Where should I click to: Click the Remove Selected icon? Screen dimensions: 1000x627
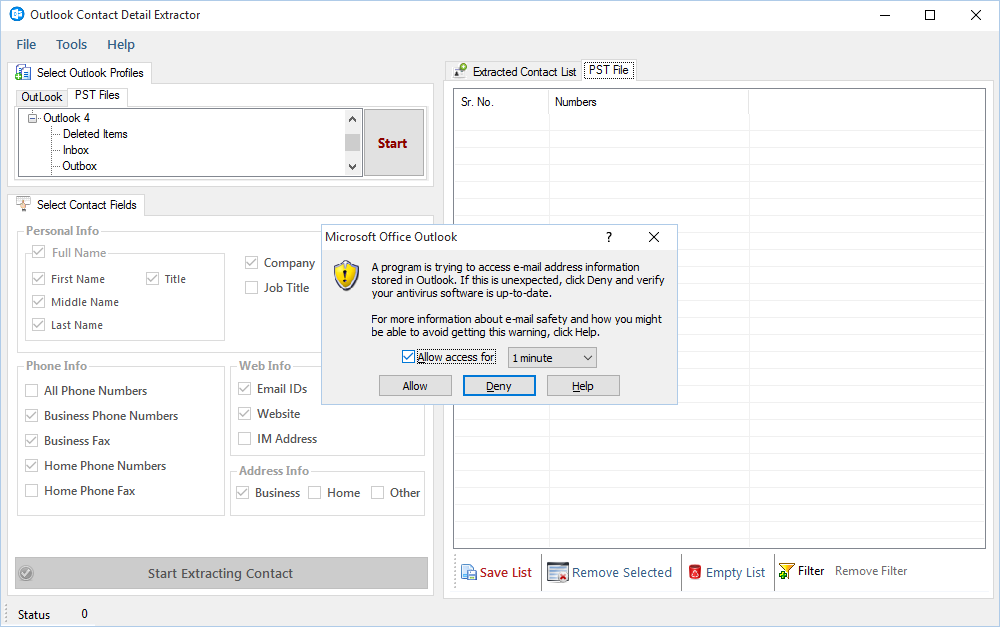[557, 572]
